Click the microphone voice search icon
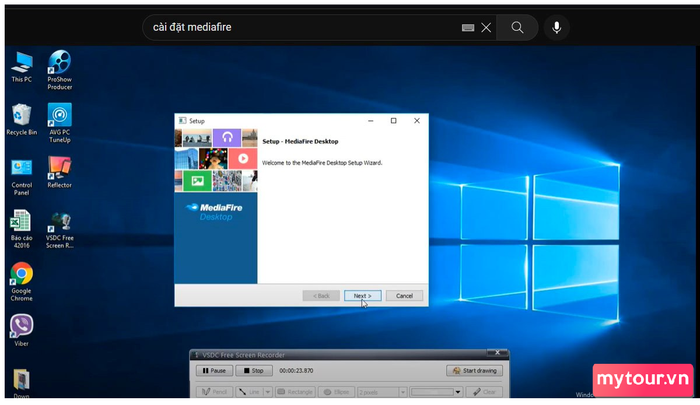 557,28
